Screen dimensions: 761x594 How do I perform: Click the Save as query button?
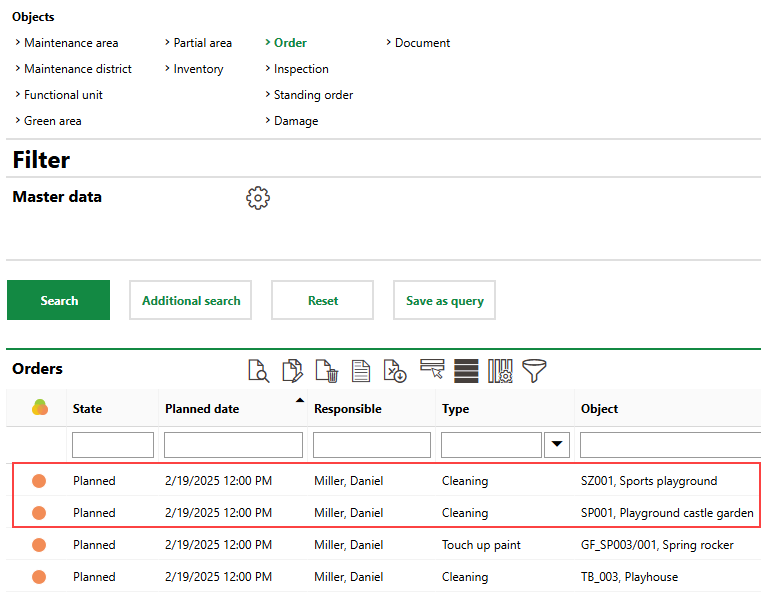tap(444, 300)
